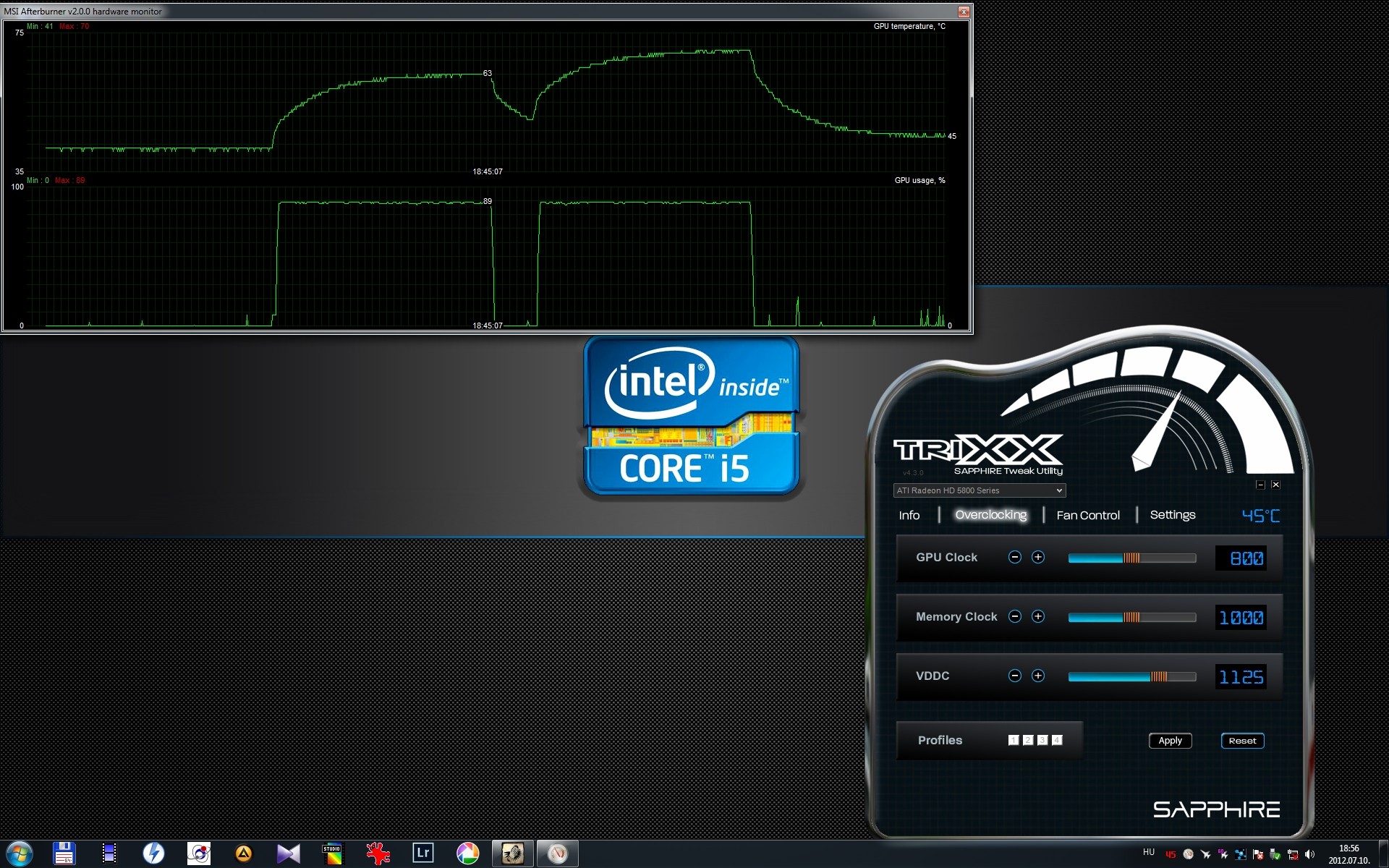Switch to the TRIXX taskbar button

tap(558, 854)
